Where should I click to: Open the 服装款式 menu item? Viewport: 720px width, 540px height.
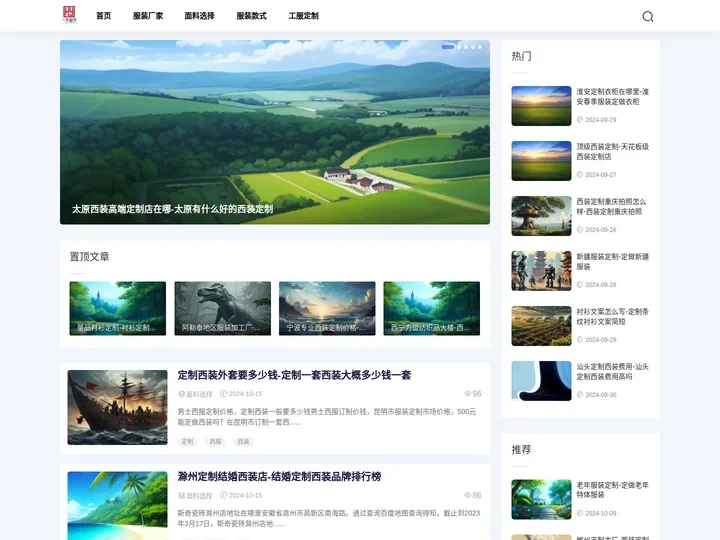click(251, 16)
